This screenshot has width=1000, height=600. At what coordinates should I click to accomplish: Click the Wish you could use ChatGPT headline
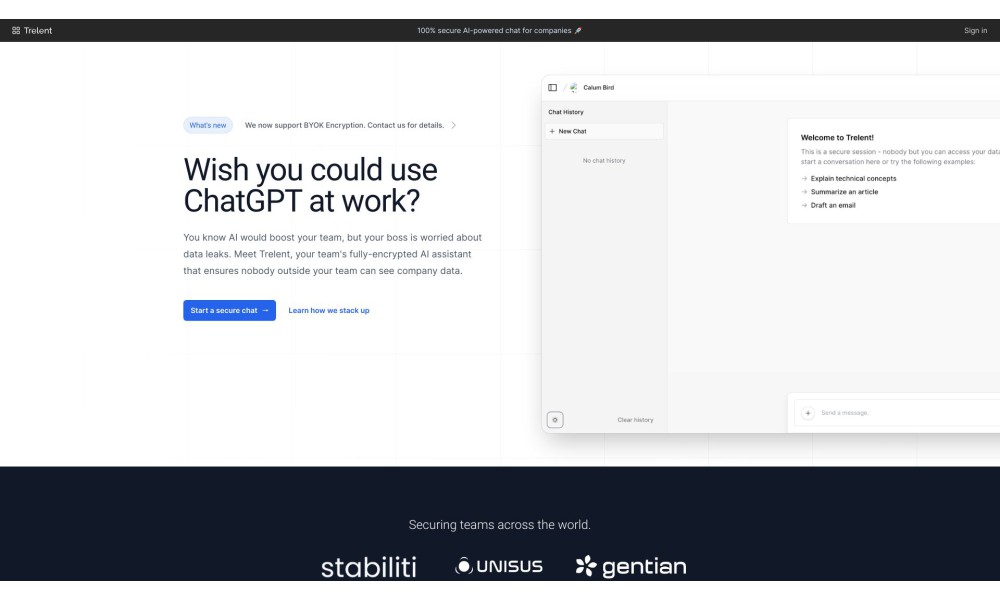coord(311,185)
